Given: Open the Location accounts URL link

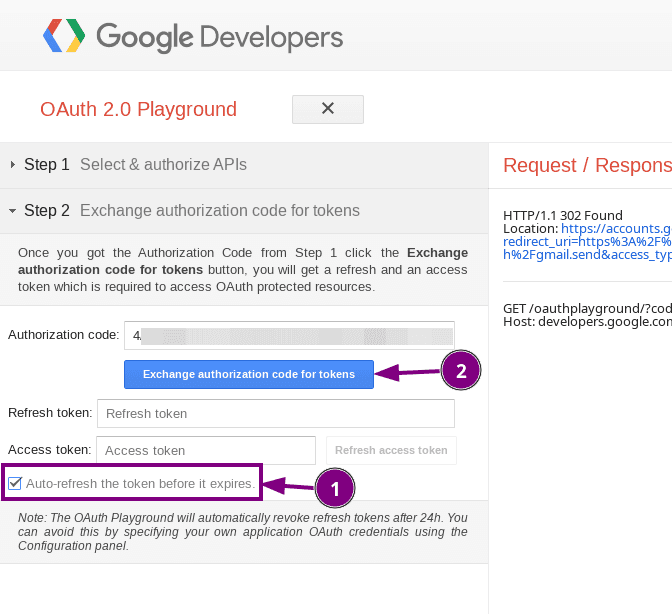Looking at the screenshot, I should pos(615,229).
